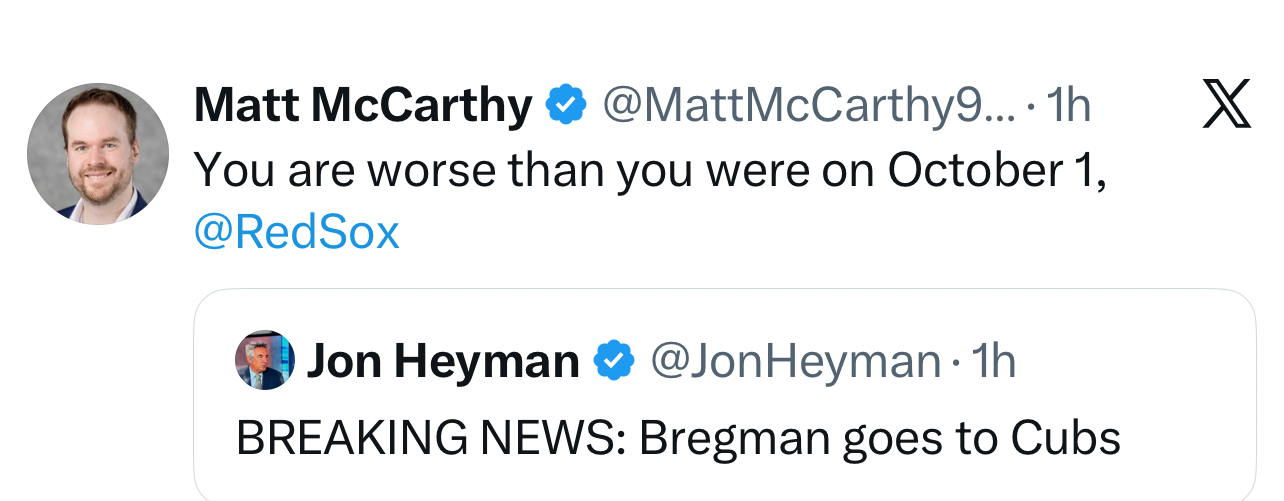Click the "You are worse" tweet text

coord(650,170)
